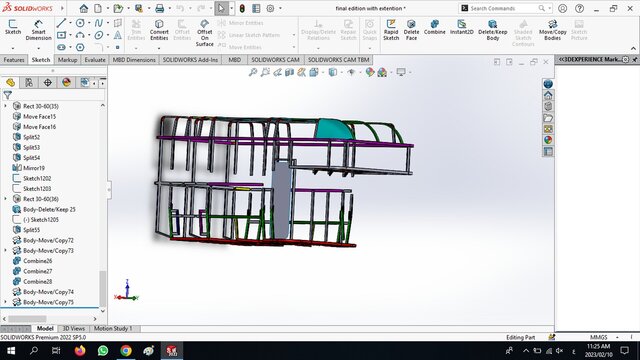Viewport: 640px width, 360px height.
Task: Open the Markup ribbon tab
Action: pos(67,60)
